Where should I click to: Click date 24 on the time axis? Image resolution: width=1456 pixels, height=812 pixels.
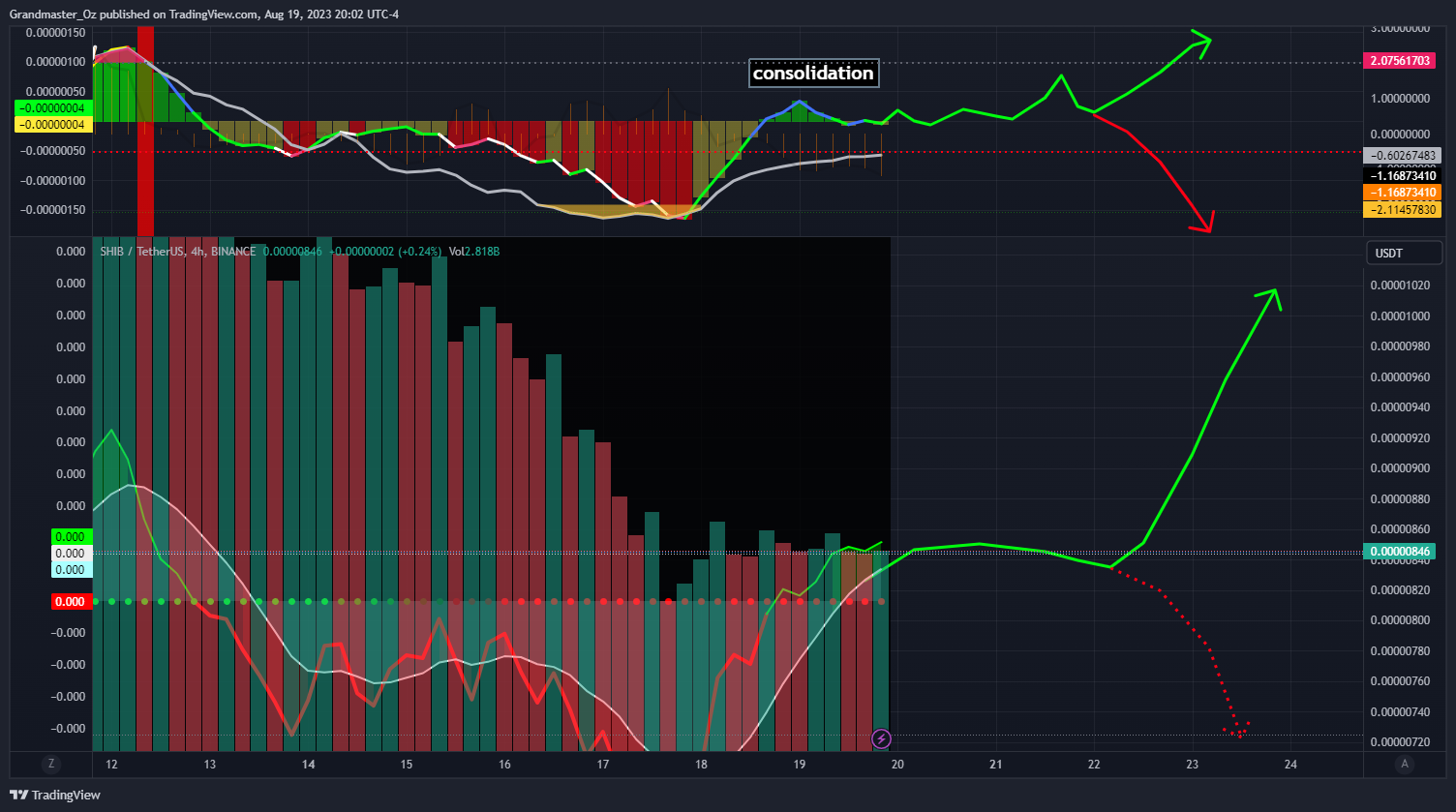[1290, 765]
